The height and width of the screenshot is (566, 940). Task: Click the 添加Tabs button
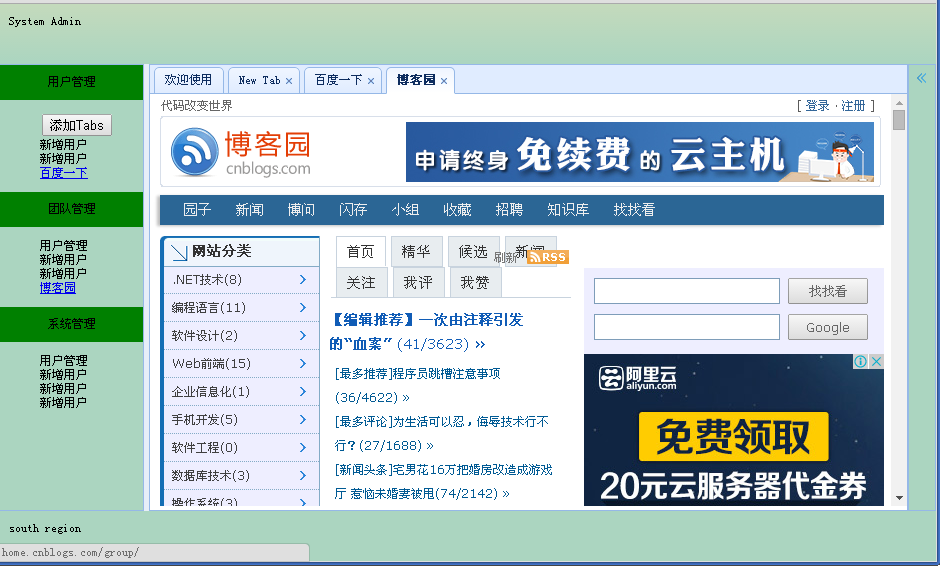pos(77,125)
